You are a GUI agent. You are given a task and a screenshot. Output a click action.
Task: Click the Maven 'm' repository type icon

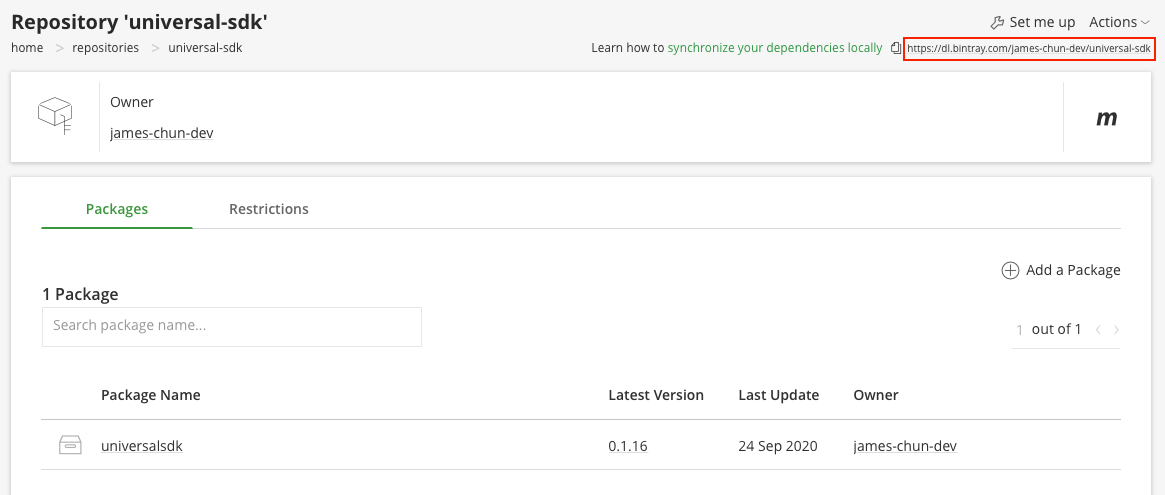coord(1107,117)
